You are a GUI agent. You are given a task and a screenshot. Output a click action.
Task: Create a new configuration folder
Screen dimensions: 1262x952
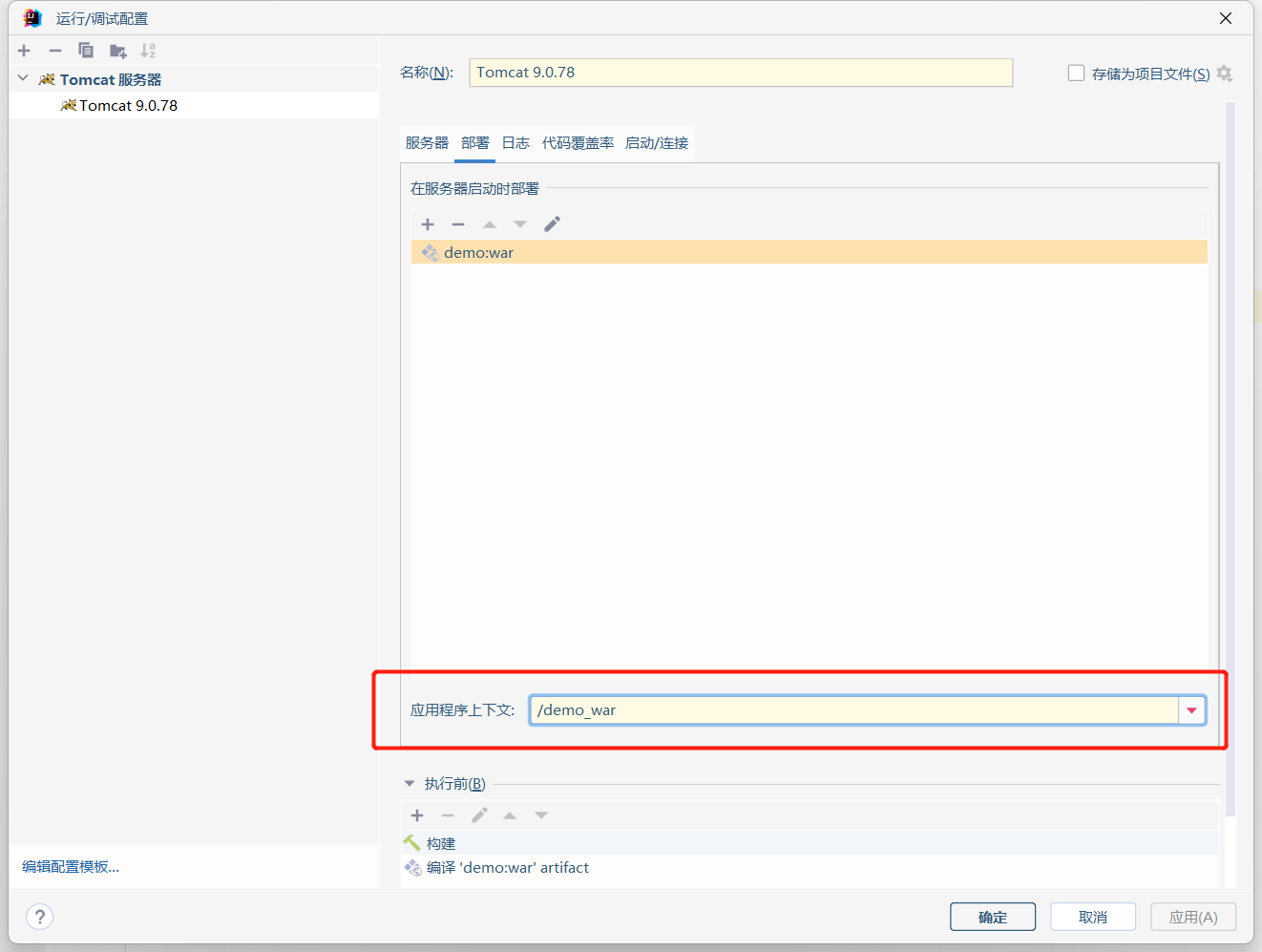(x=117, y=51)
